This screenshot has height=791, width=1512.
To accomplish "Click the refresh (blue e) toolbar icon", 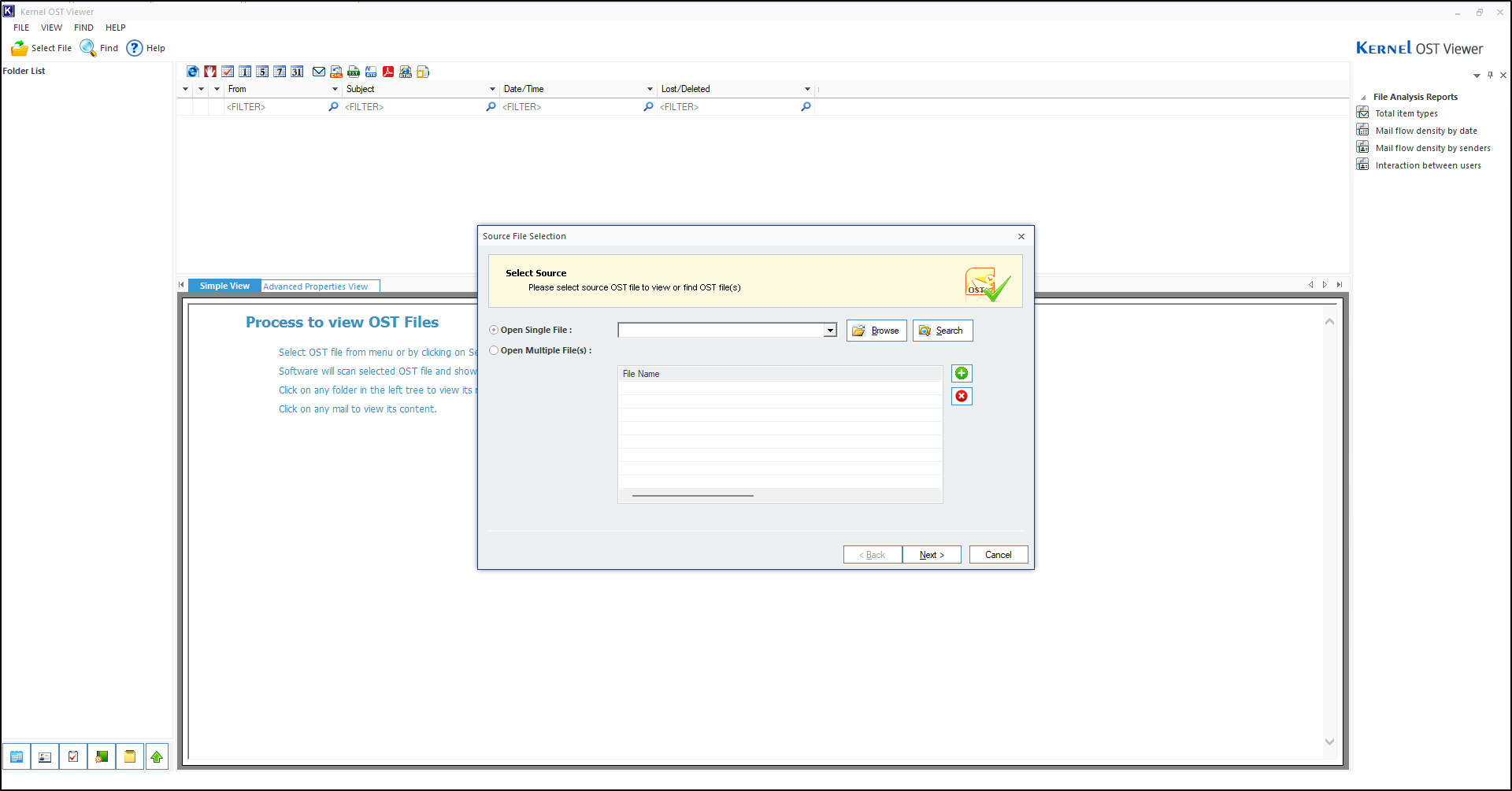I will (193, 72).
